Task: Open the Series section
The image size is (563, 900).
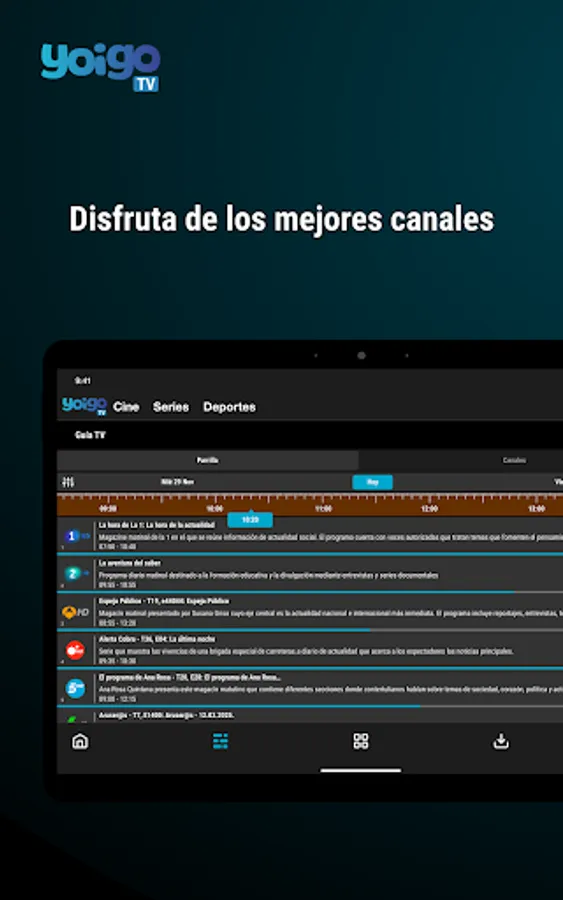Action: (x=170, y=407)
